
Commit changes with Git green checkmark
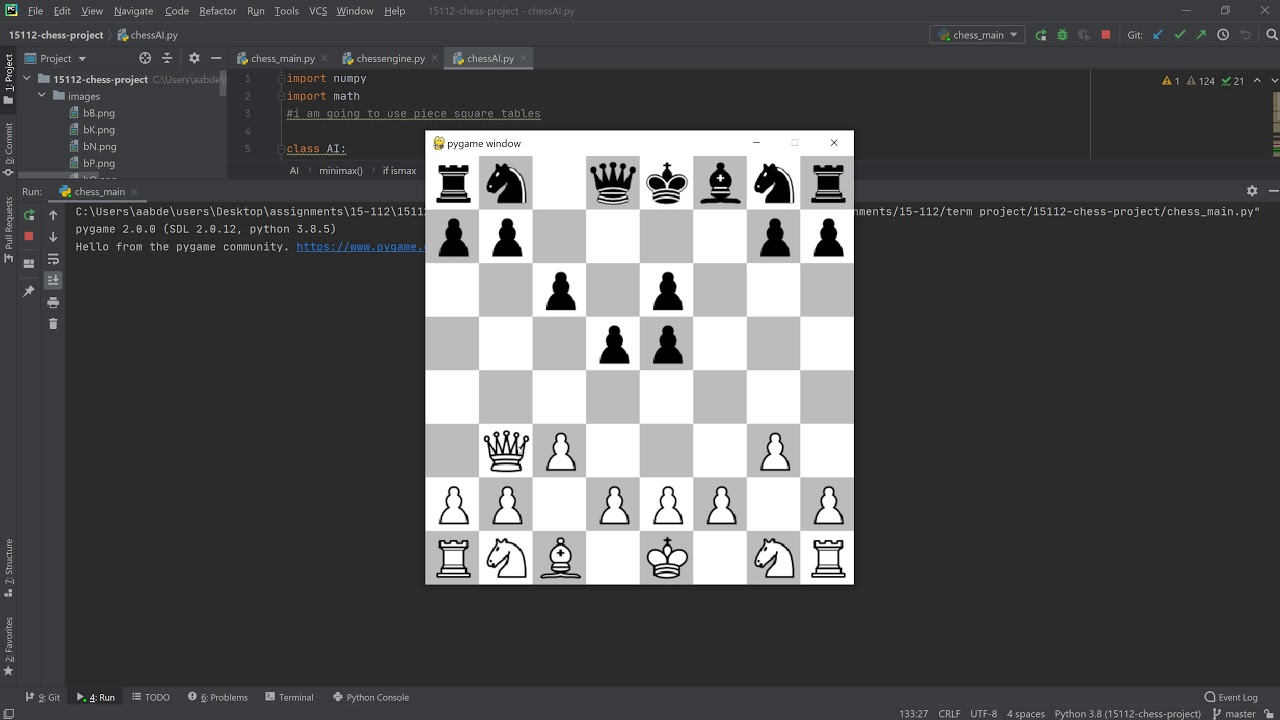pos(1180,35)
